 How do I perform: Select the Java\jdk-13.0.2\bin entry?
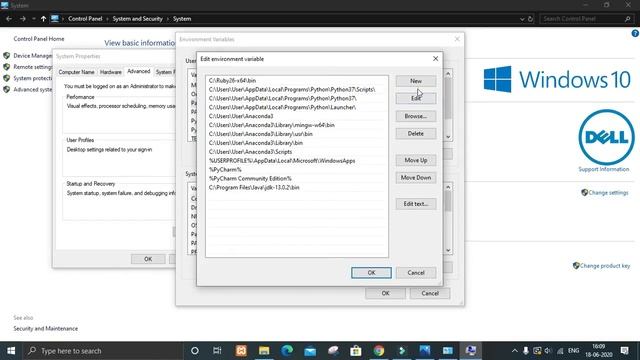[297, 188]
